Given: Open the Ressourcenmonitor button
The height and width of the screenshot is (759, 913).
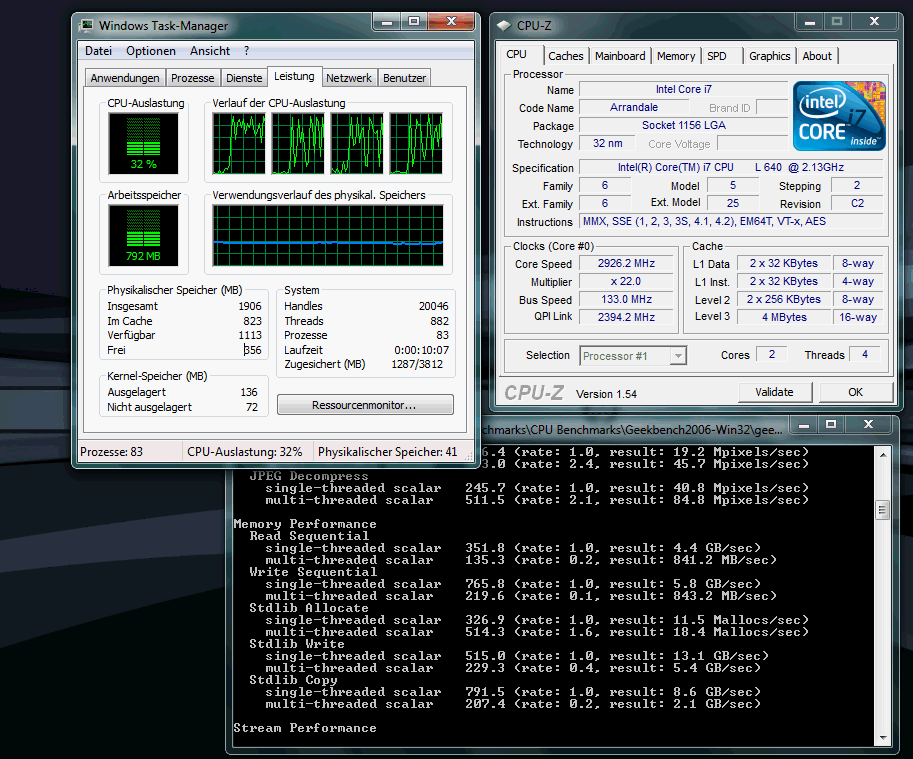Looking at the screenshot, I should tap(365, 405).
